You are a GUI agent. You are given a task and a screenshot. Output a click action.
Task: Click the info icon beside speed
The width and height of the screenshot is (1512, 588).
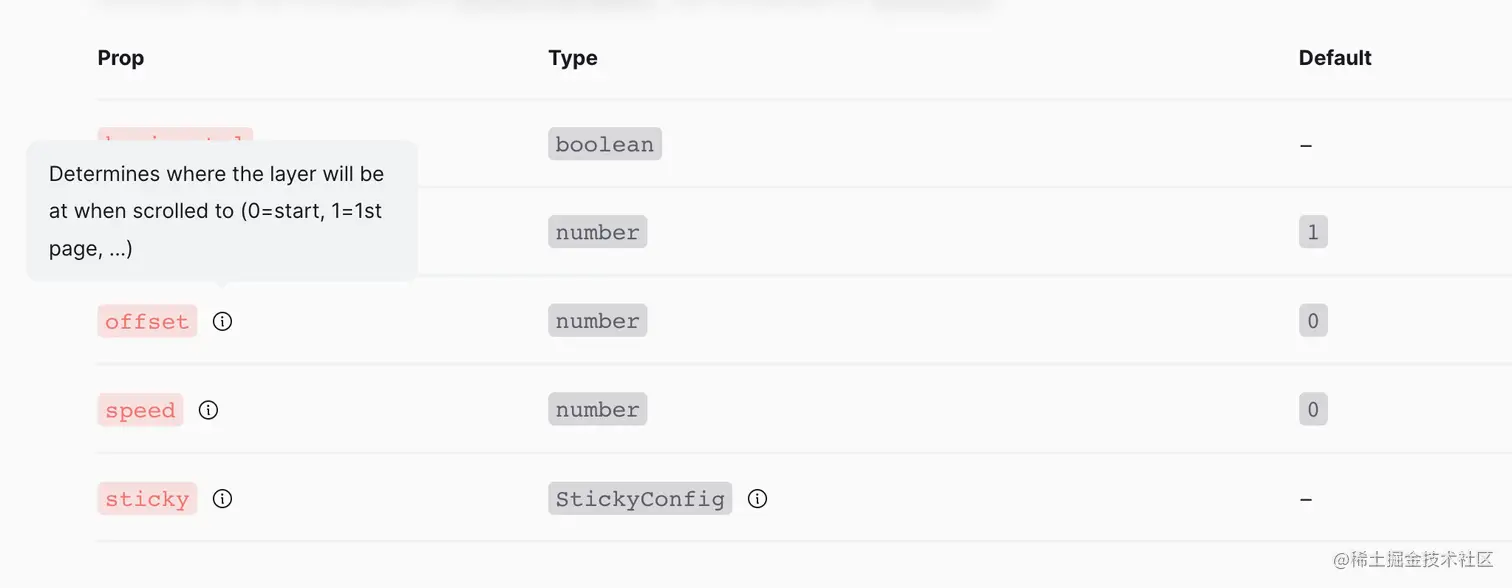208,410
